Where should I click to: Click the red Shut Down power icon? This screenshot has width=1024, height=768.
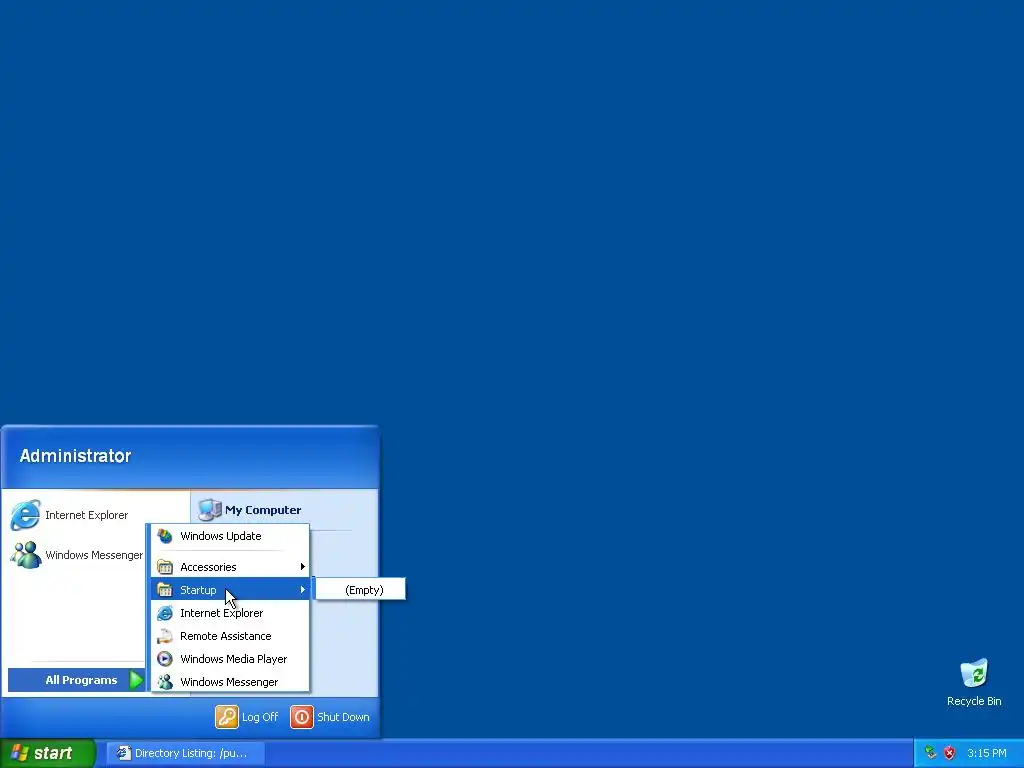click(x=302, y=717)
